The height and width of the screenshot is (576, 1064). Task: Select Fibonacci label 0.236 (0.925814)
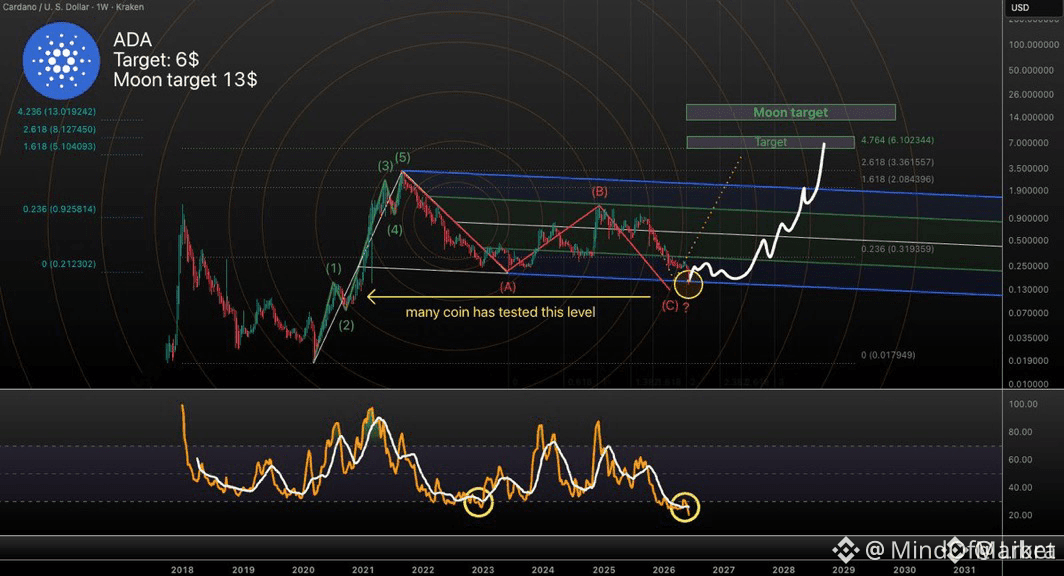coord(59,209)
